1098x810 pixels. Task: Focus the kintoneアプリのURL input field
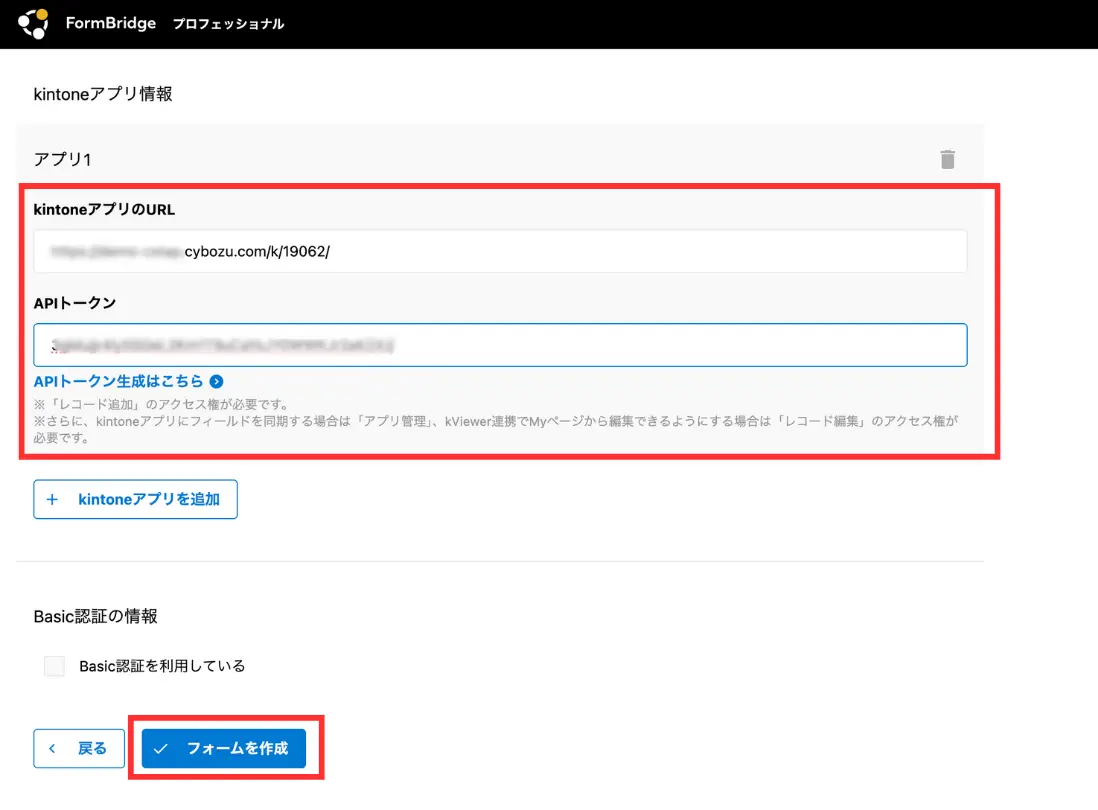click(500, 251)
